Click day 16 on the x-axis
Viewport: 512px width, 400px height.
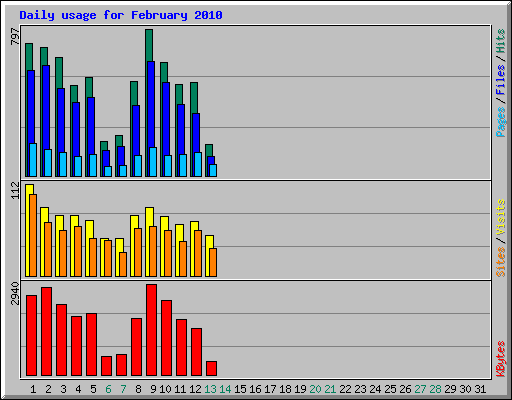(x=255, y=389)
